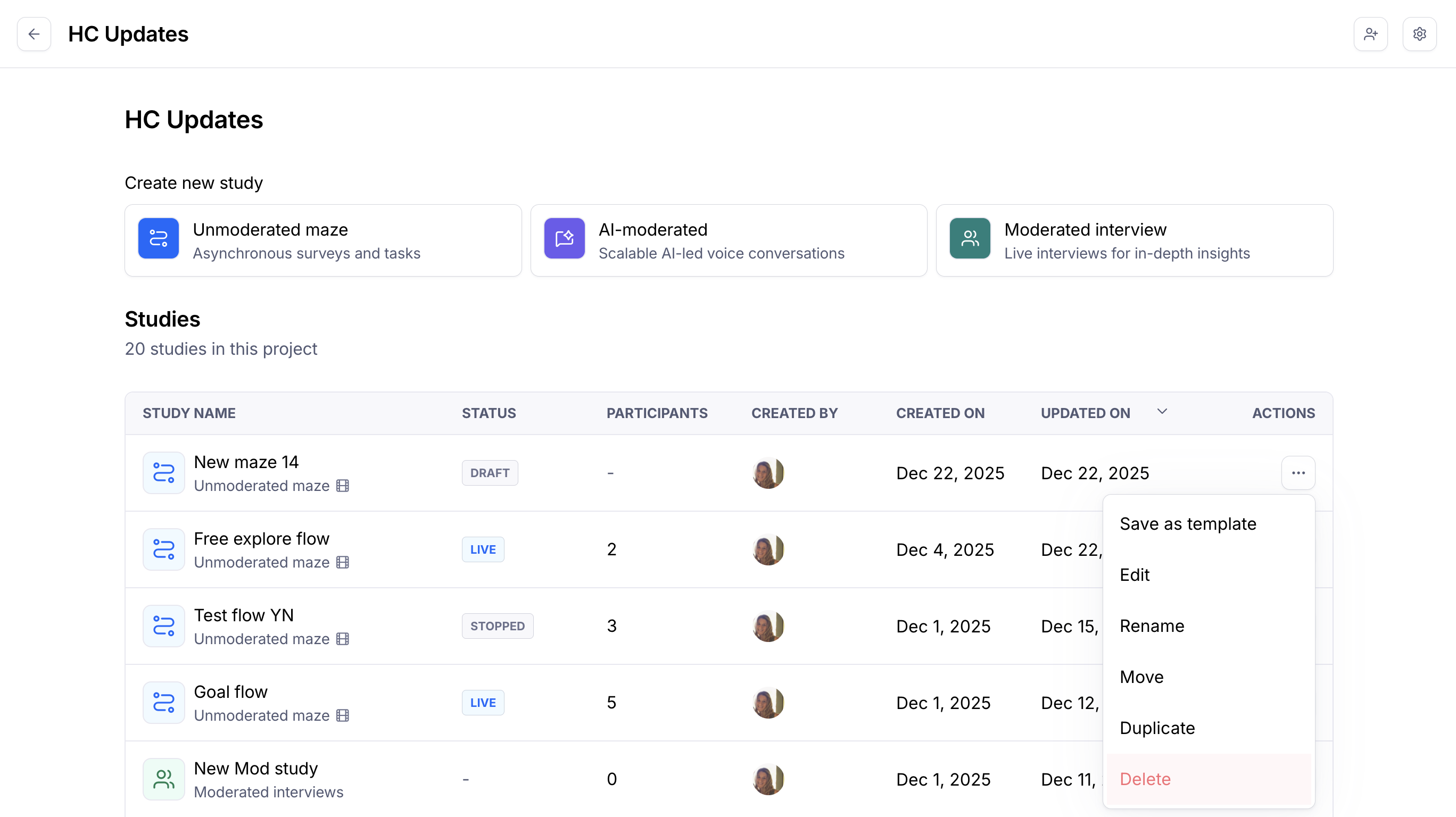Sort by Updated On chevron
The height and width of the screenshot is (817, 1456).
tap(1162, 412)
